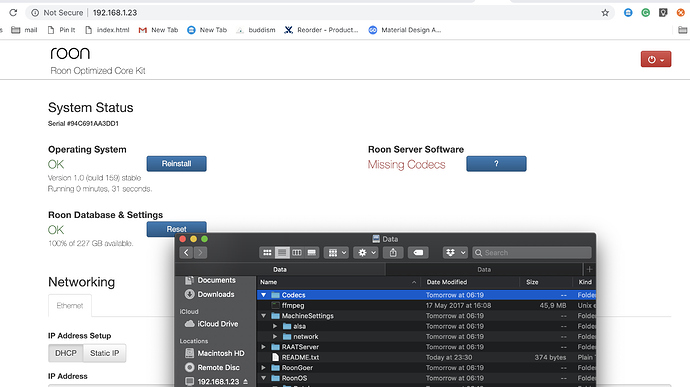This screenshot has height=387, width=690.
Task: Open the Finder share icon
Action: coord(393,253)
